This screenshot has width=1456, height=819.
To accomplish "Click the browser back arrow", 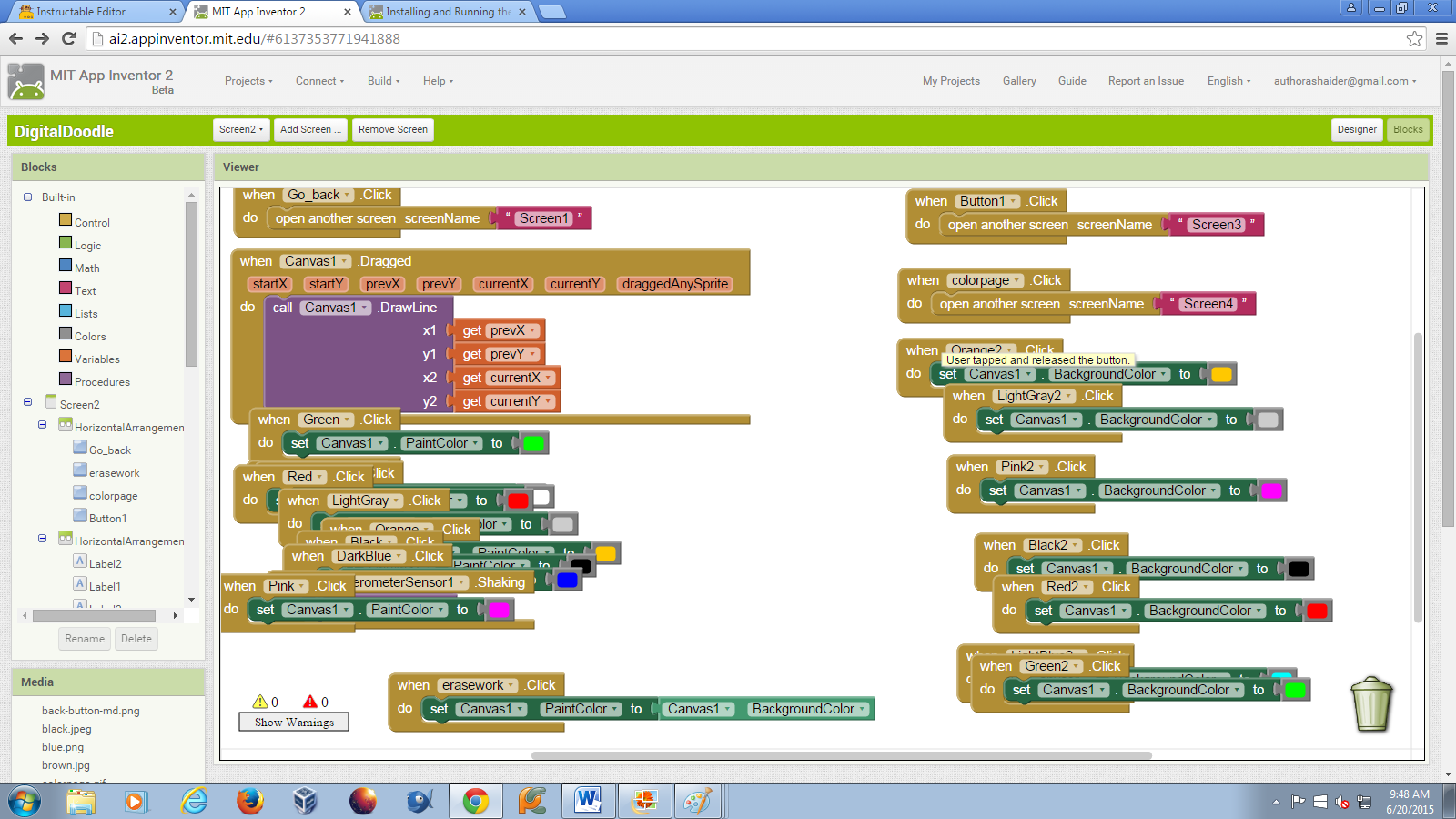I will click(x=15, y=38).
